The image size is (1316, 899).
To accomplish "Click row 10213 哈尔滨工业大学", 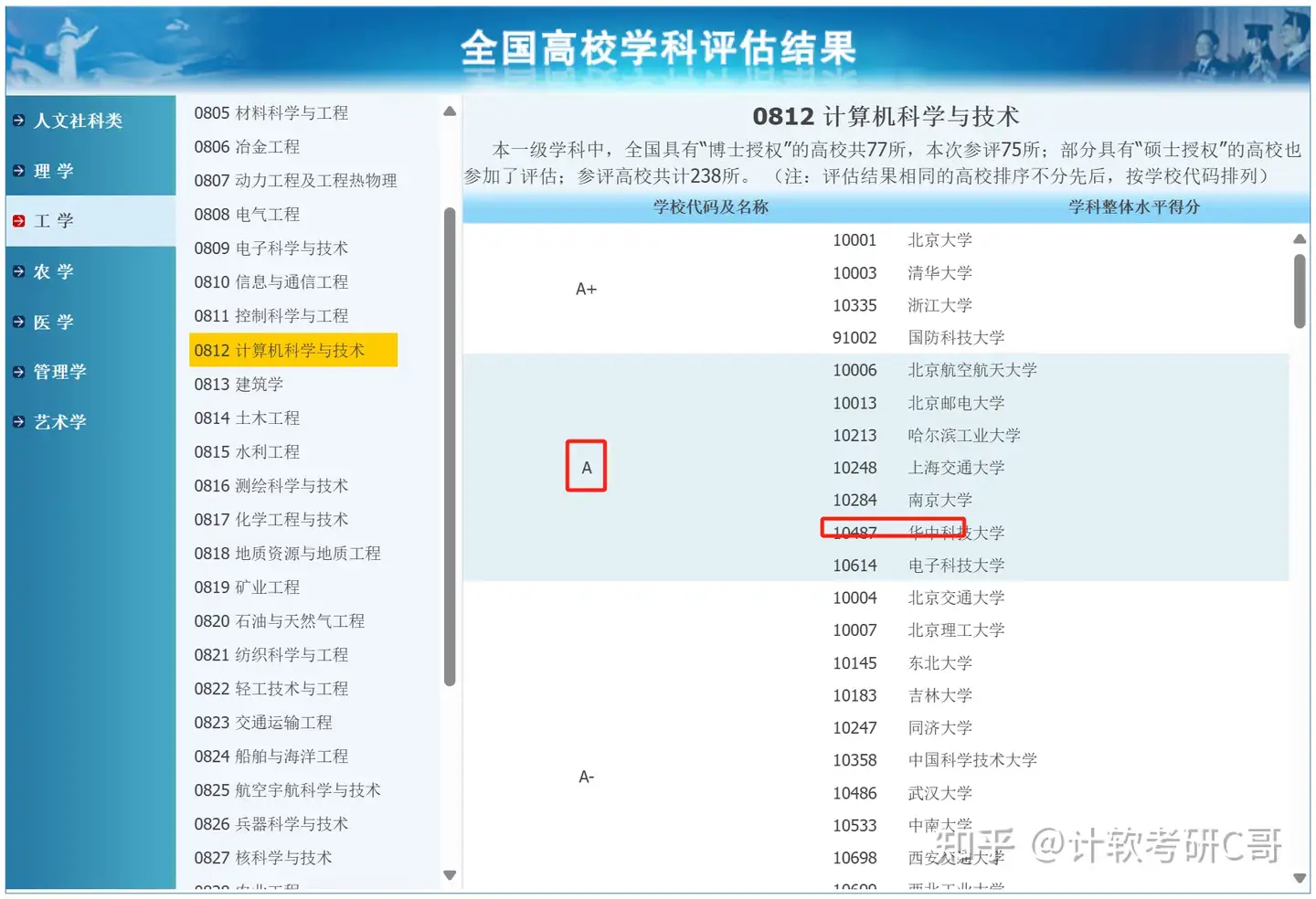I will [927, 436].
